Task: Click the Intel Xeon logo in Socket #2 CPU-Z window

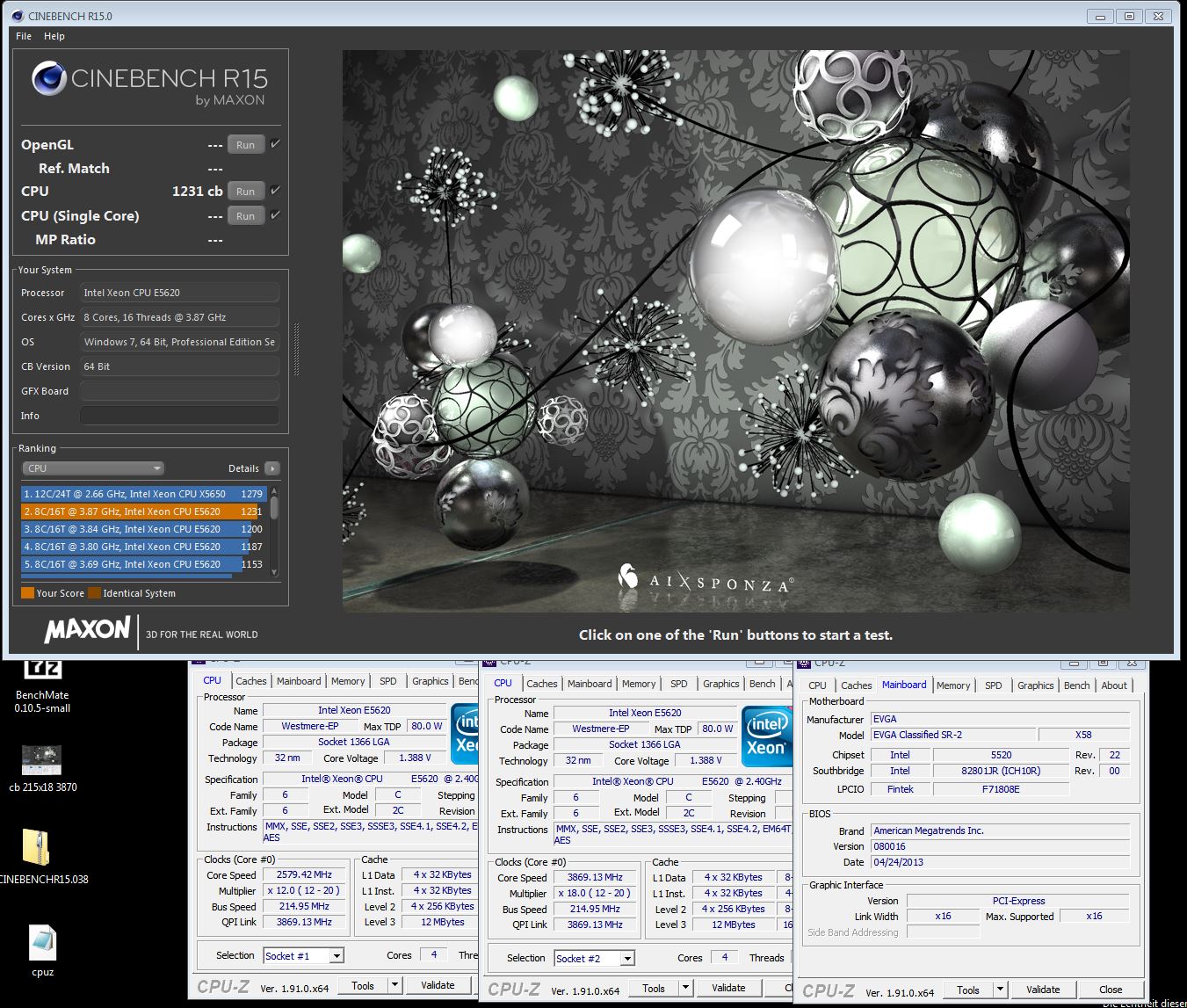Action: point(766,736)
